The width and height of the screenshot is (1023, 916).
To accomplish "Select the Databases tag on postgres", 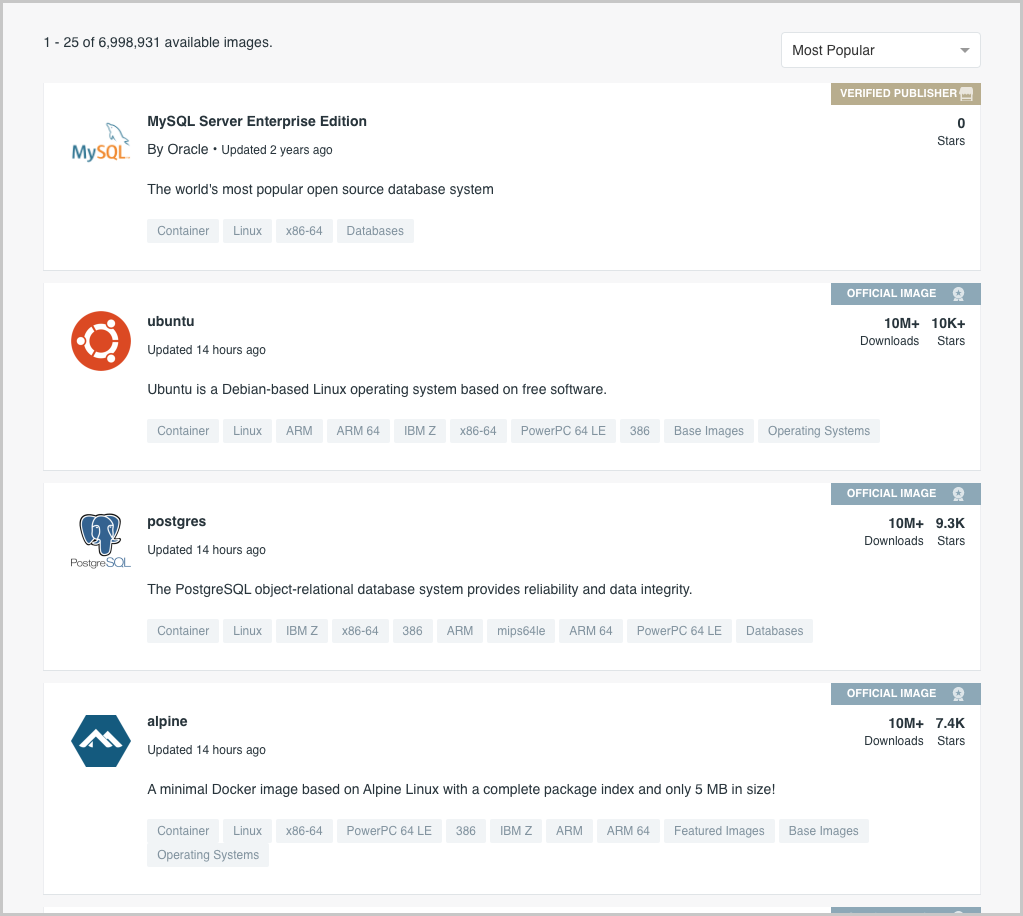I will tap(775, 630).
